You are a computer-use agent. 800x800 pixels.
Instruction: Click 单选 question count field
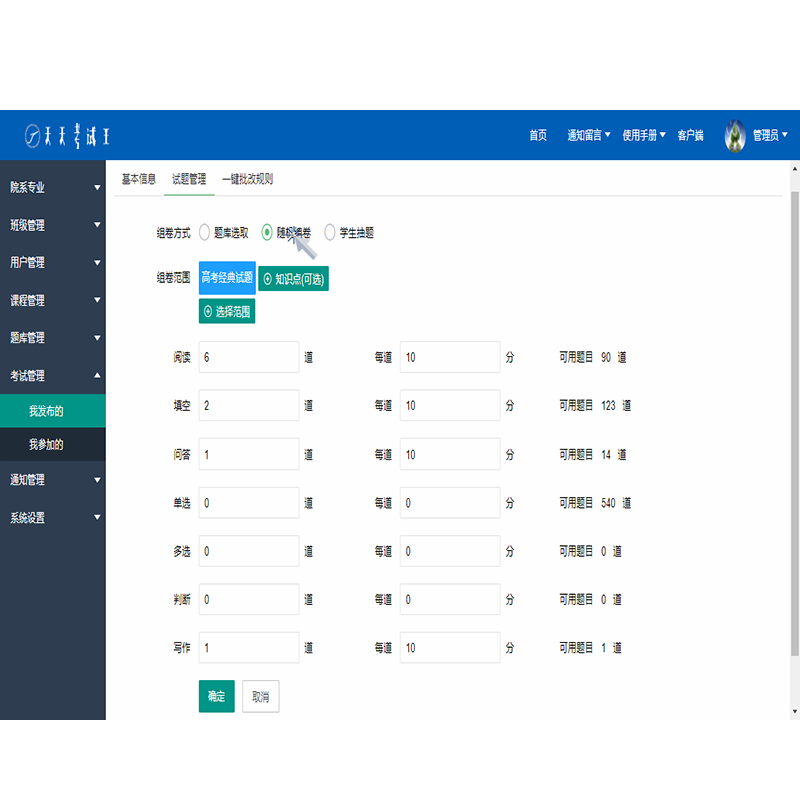click(x=249, y=503)
